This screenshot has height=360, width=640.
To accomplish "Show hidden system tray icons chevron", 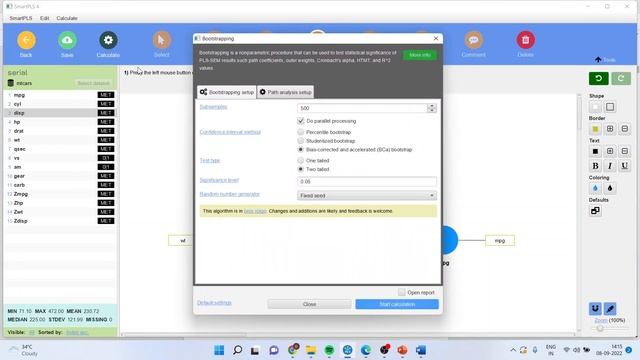I will 513,350.
